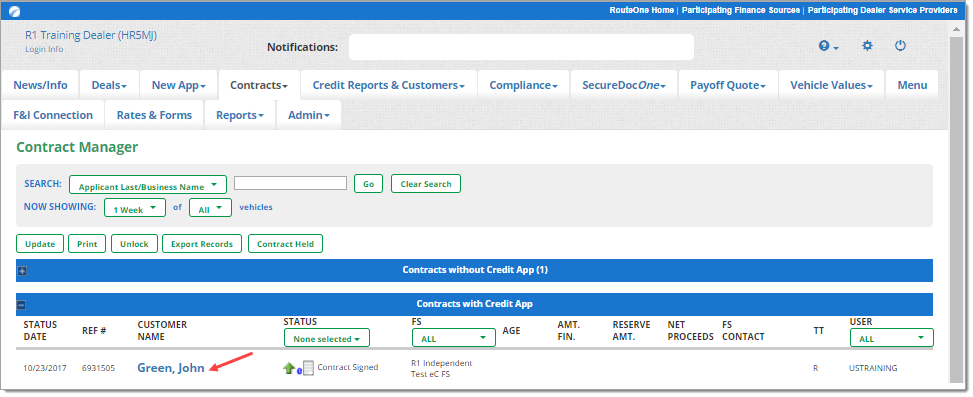Open Credit Reports & Customers menu

tap(388, 85)
